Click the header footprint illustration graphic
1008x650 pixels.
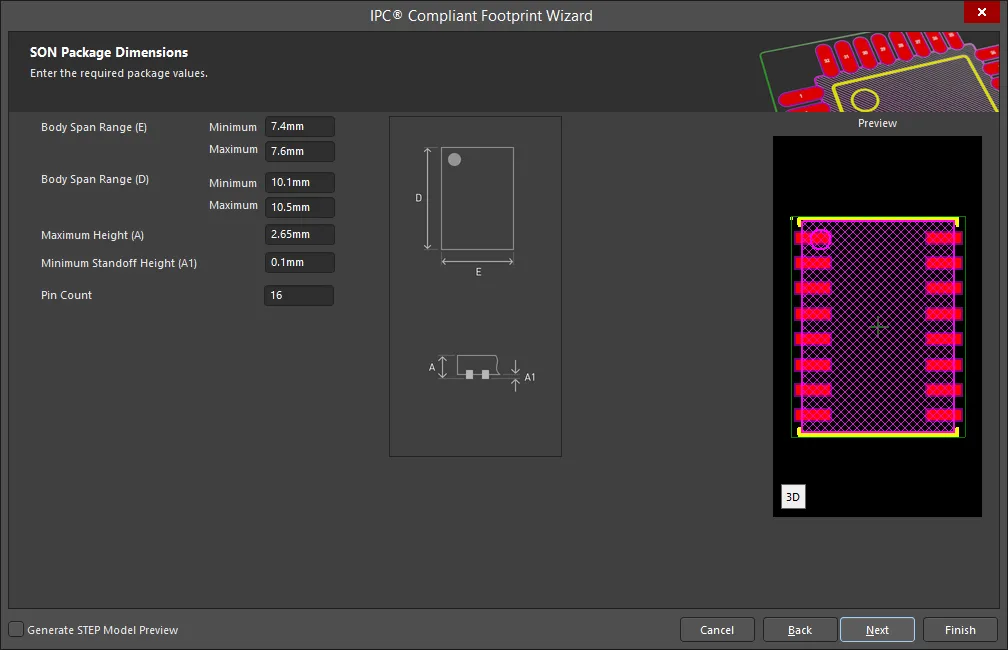point(879,71)
